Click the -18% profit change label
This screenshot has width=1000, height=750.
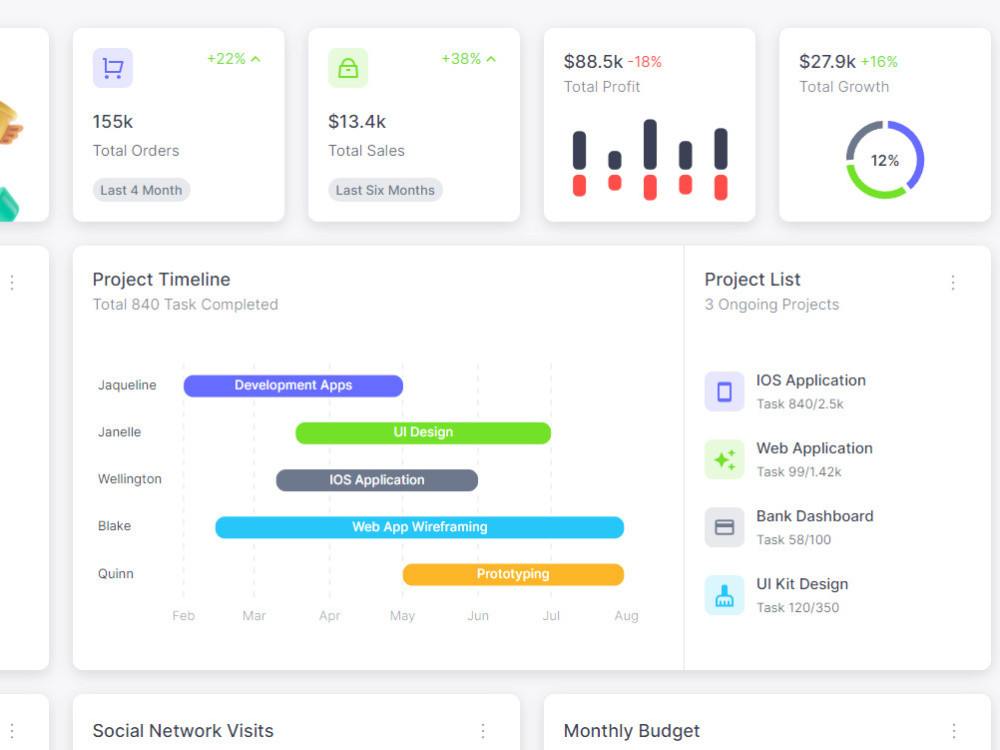point(645,62)
